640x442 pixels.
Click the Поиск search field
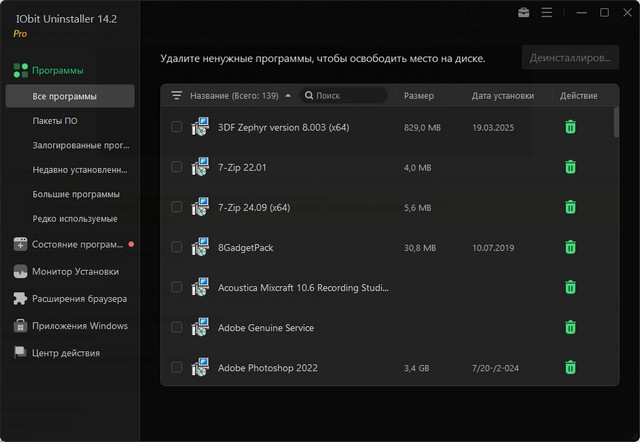coord(348,96)
